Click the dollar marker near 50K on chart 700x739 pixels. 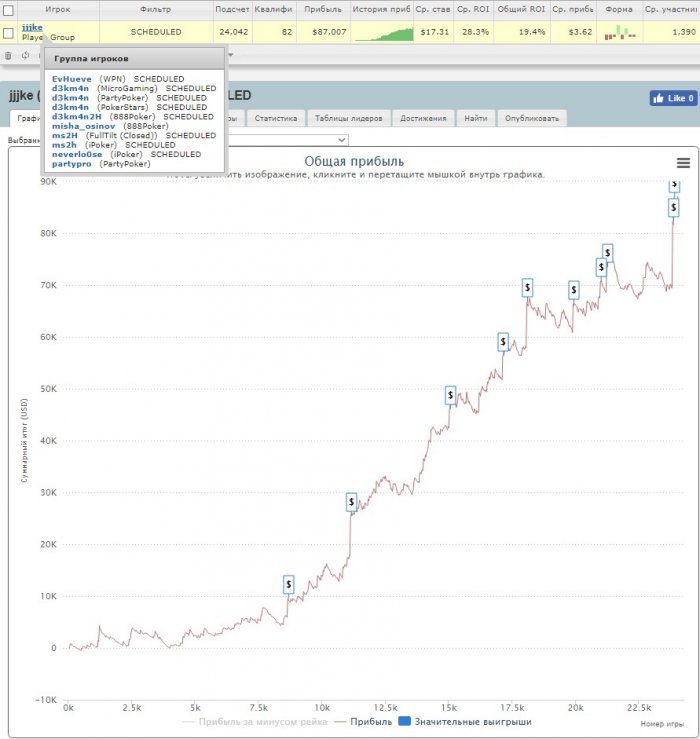click(450, 395)
